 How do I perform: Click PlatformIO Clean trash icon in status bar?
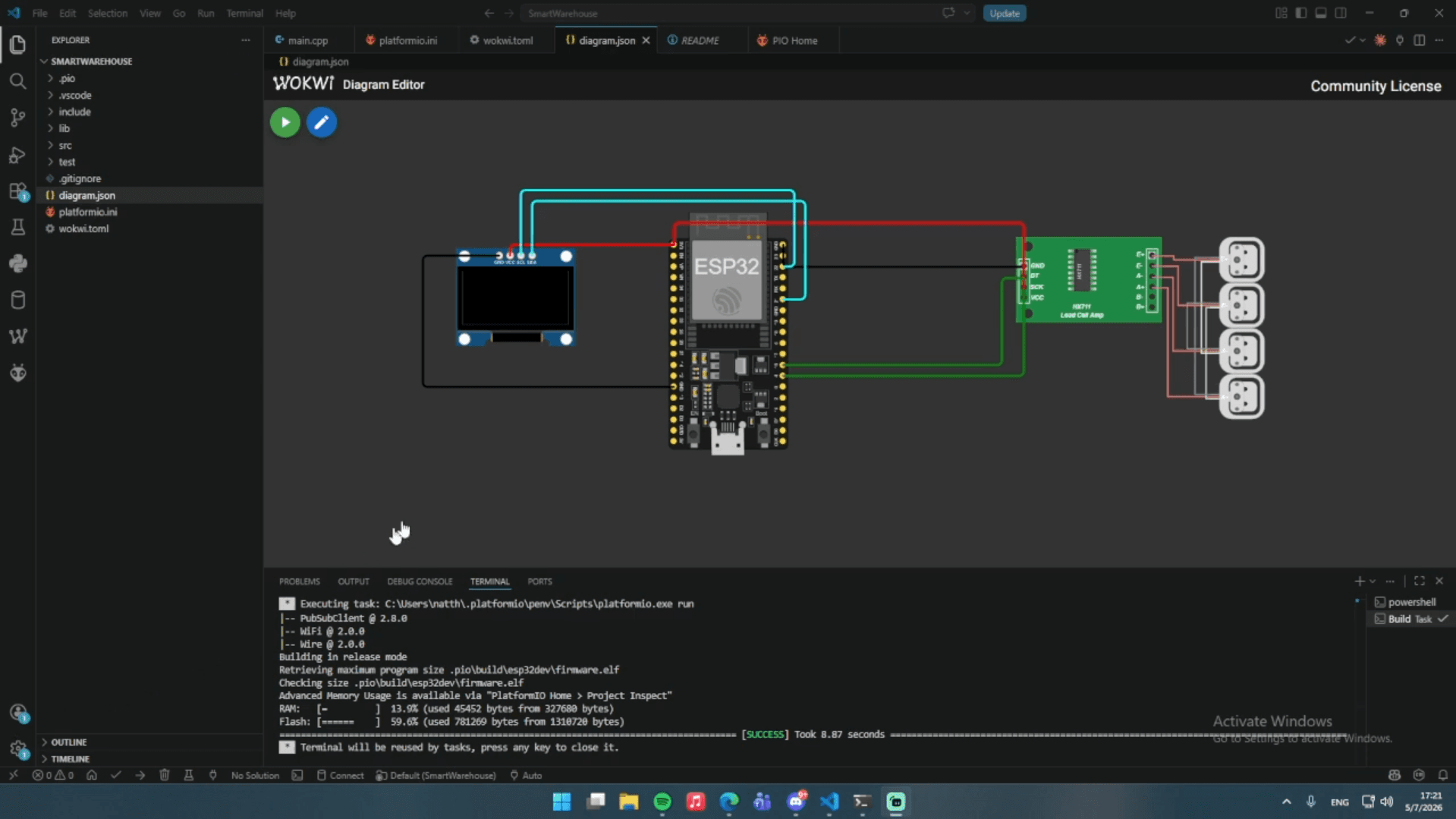tap(165, 775)
